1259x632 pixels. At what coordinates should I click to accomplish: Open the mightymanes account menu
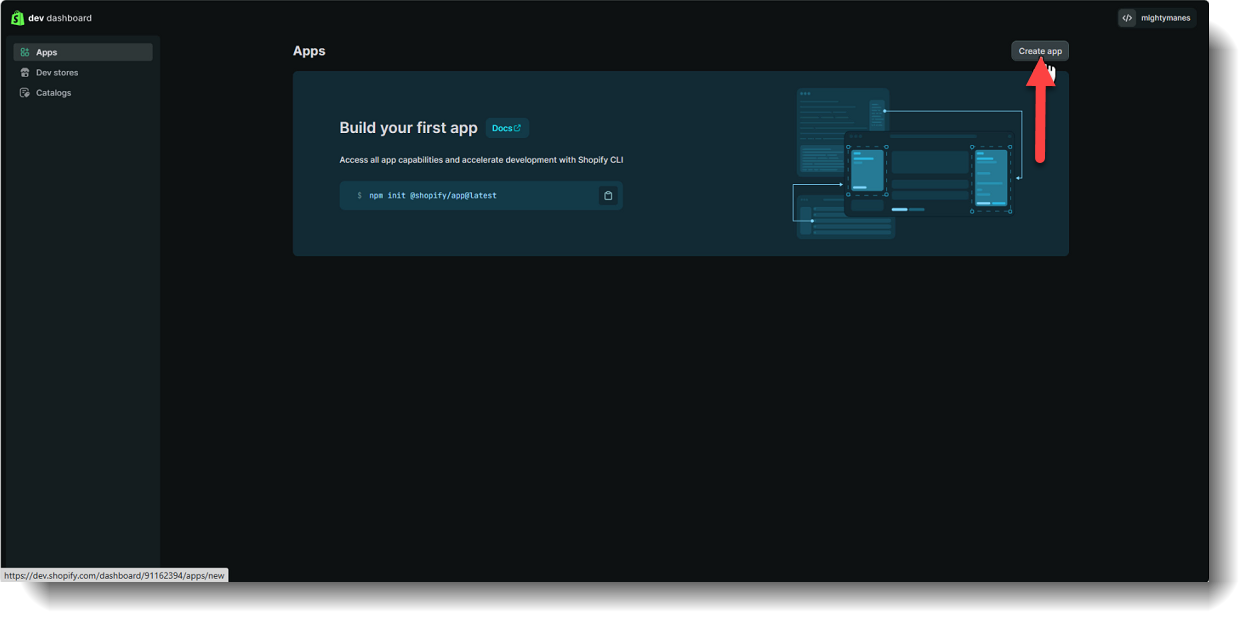[x=1157, y=18]
